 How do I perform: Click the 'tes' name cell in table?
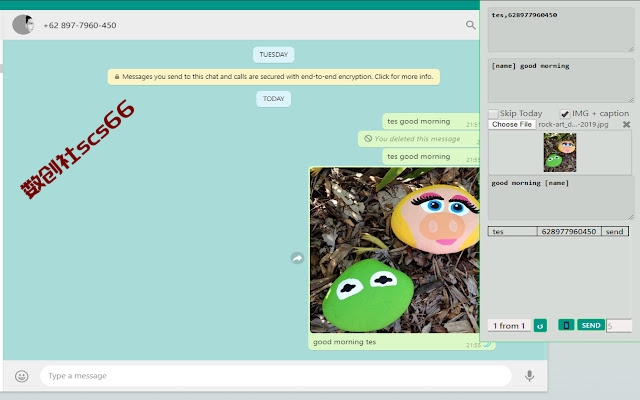[x=513, y=231]
